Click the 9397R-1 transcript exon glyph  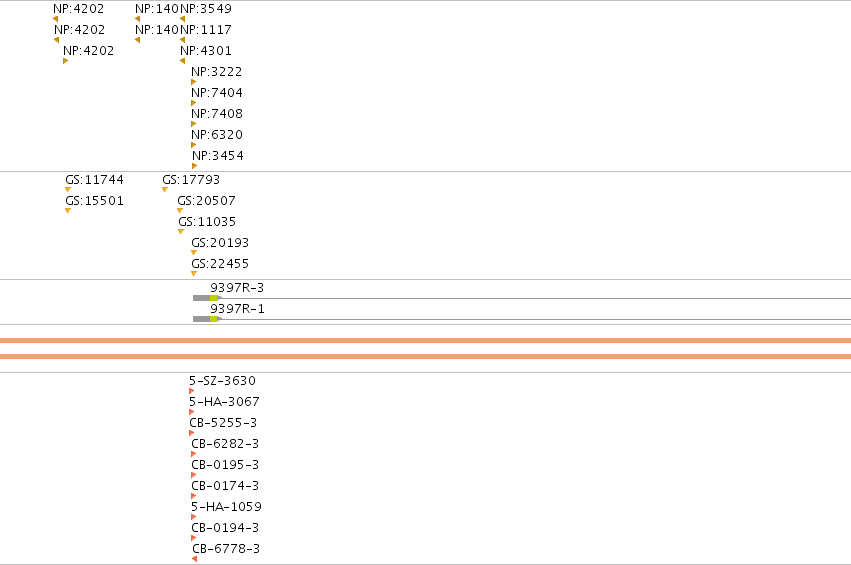pos(207,319)
